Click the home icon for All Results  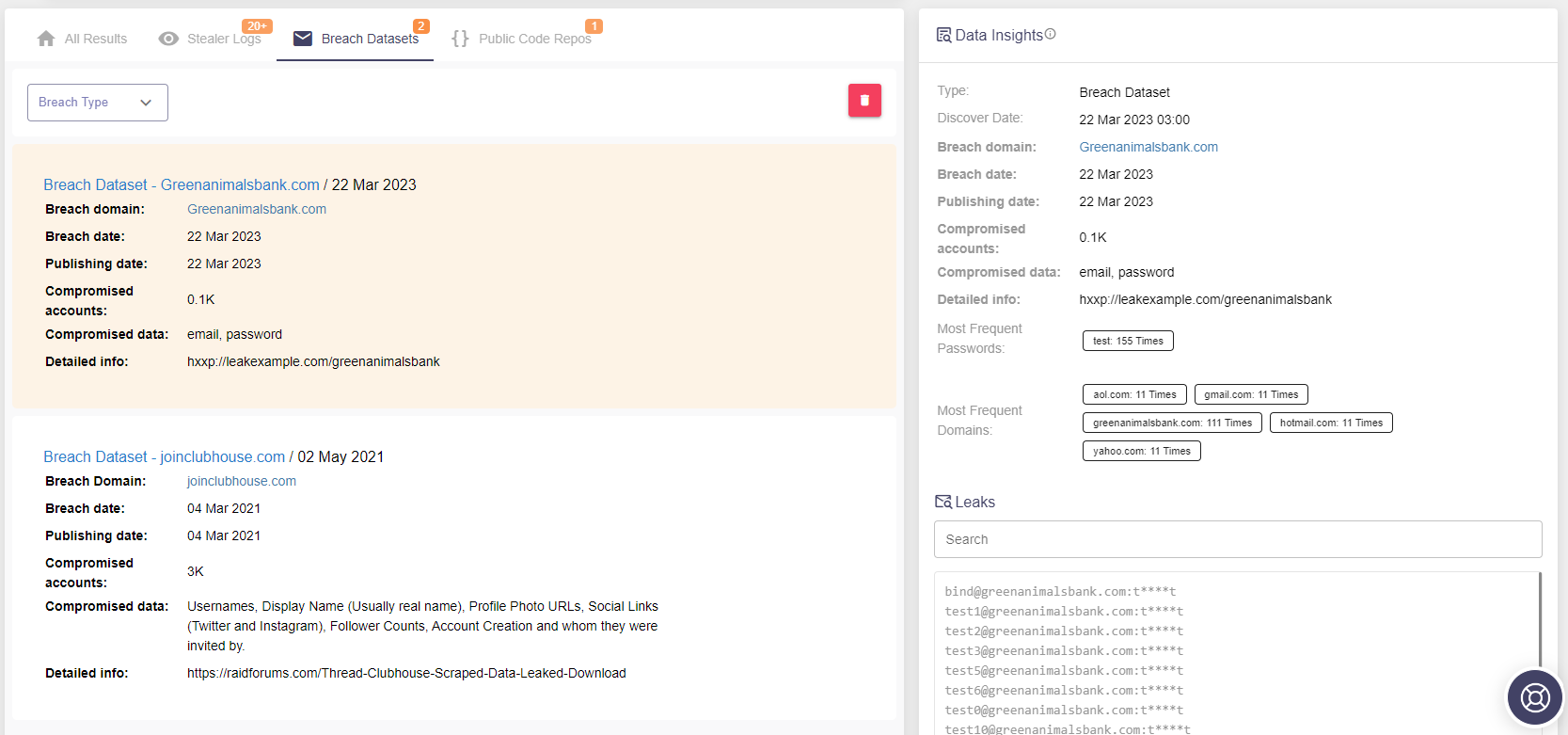46,39
